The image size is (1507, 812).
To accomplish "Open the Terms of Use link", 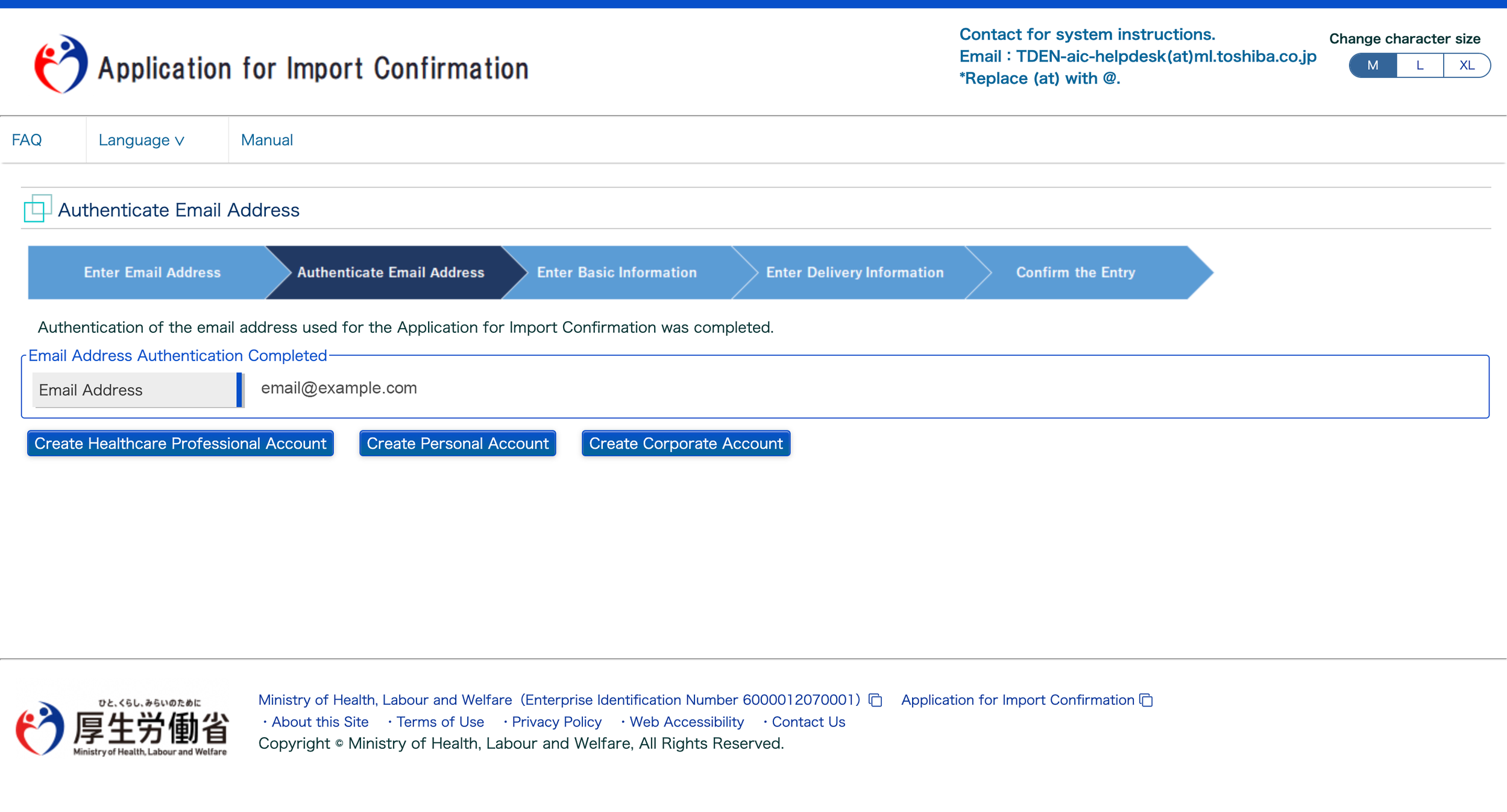I will 439,722.
